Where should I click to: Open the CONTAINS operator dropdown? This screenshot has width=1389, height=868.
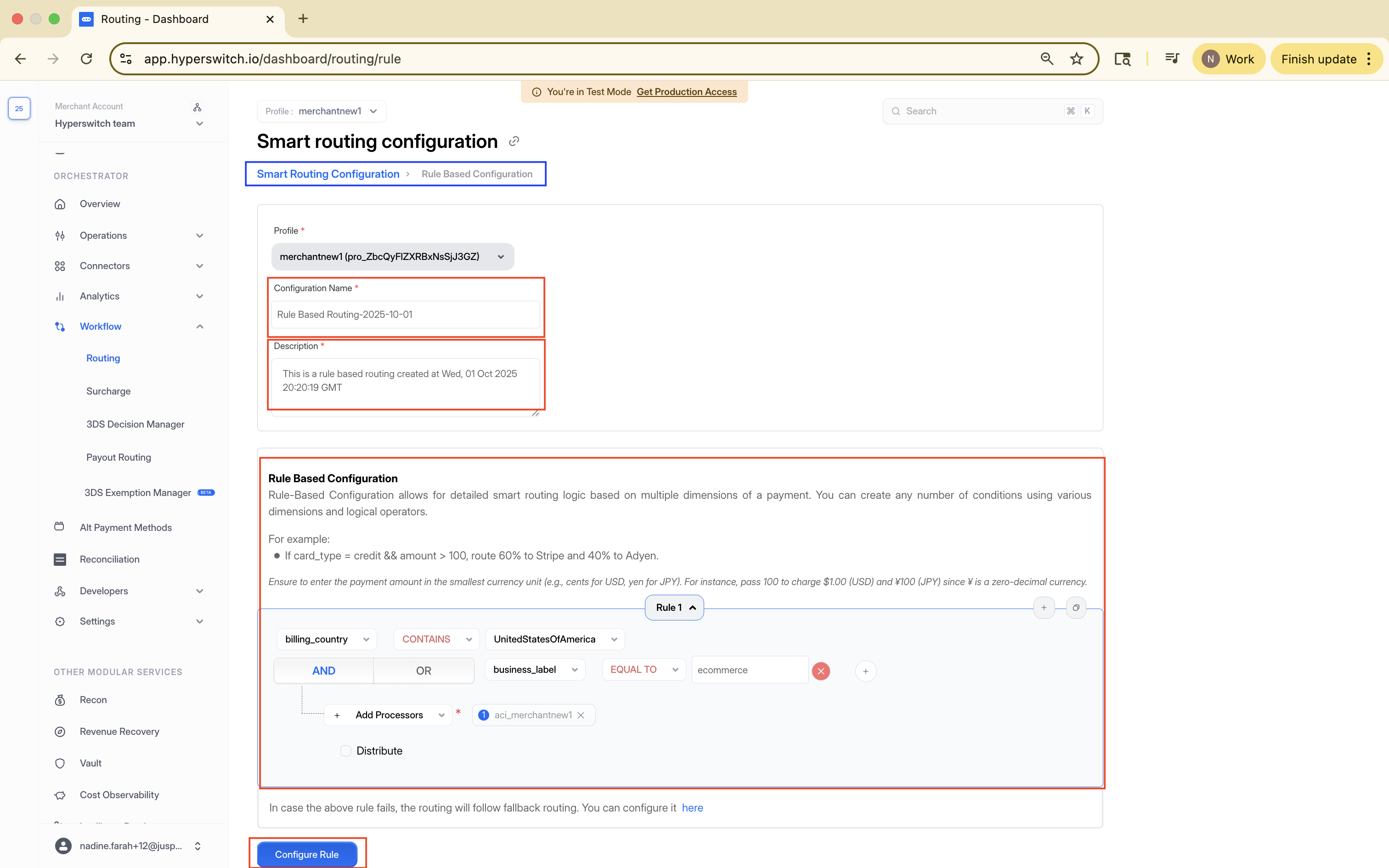[436, 639]
